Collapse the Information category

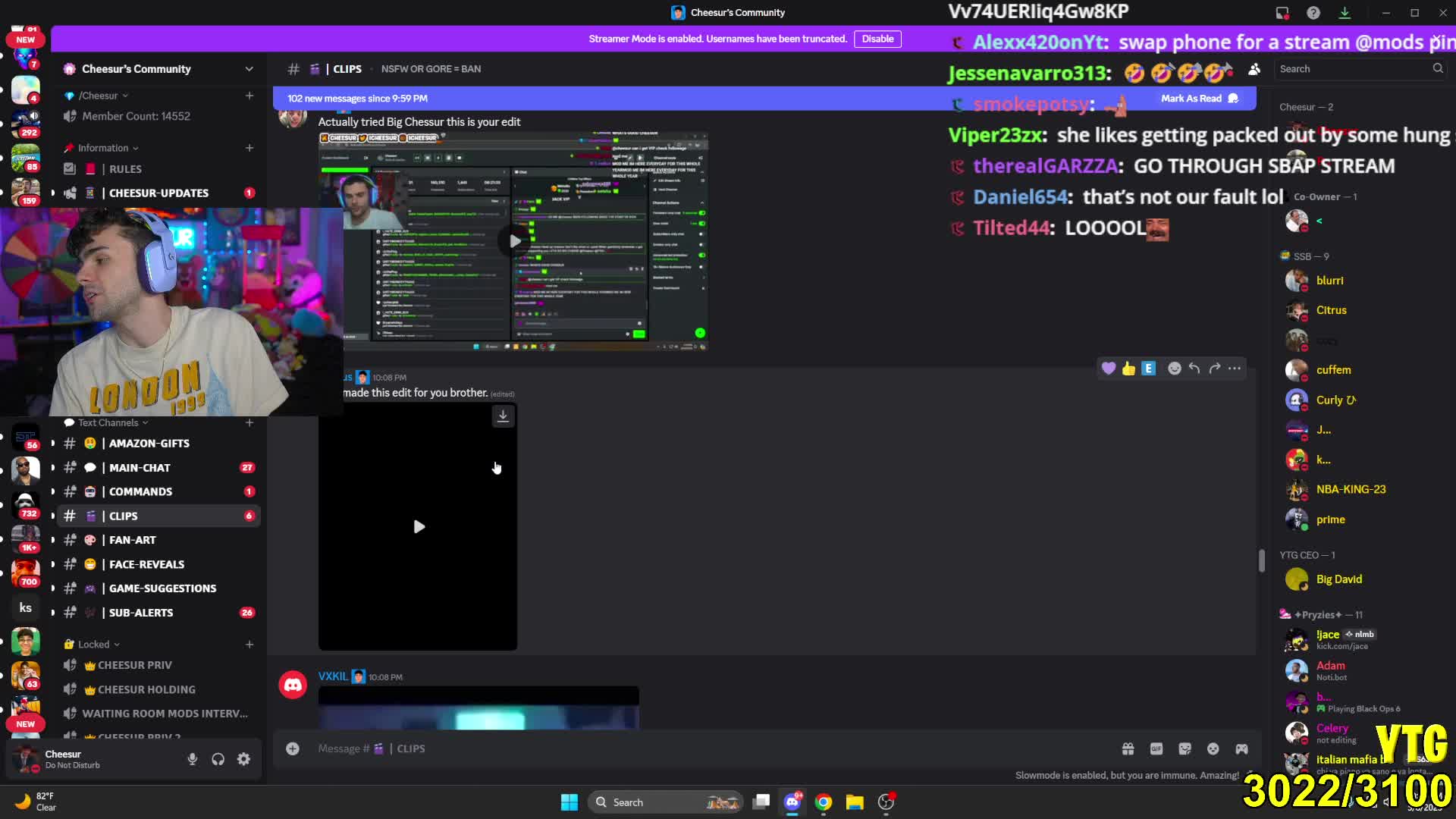pos(102,148)
